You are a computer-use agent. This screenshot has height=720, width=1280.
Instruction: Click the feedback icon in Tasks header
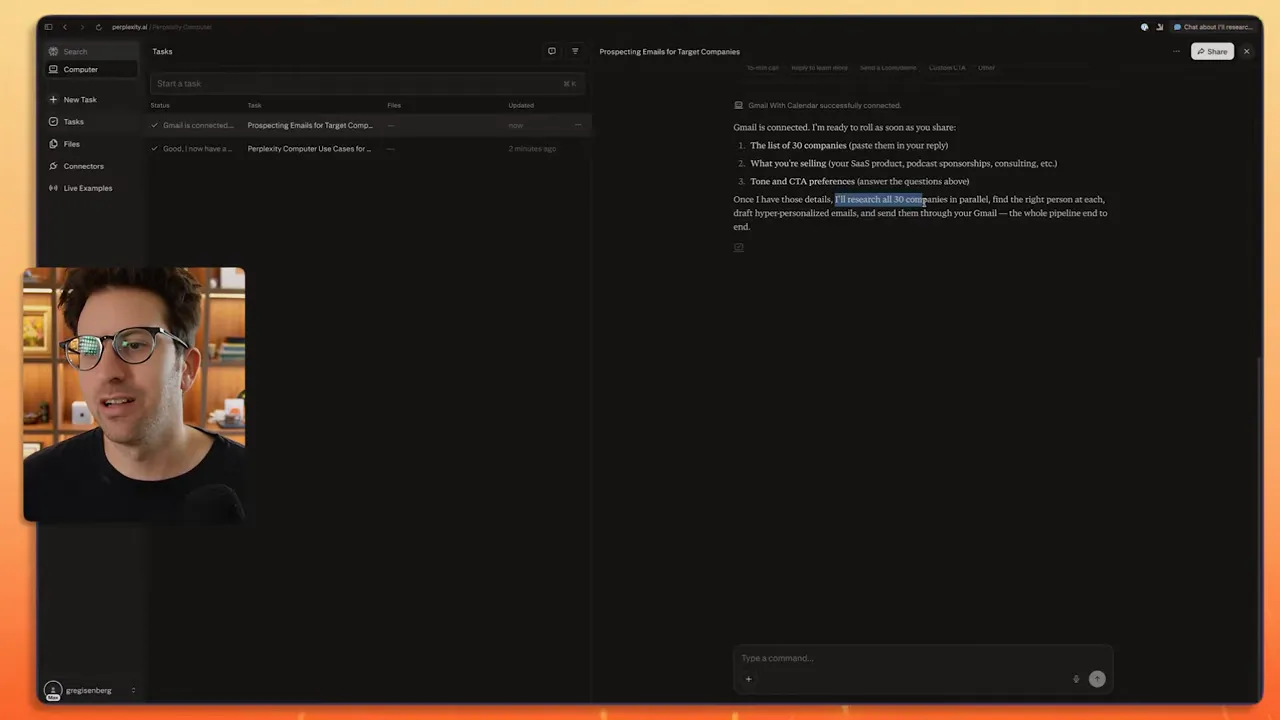pos(552,51)
